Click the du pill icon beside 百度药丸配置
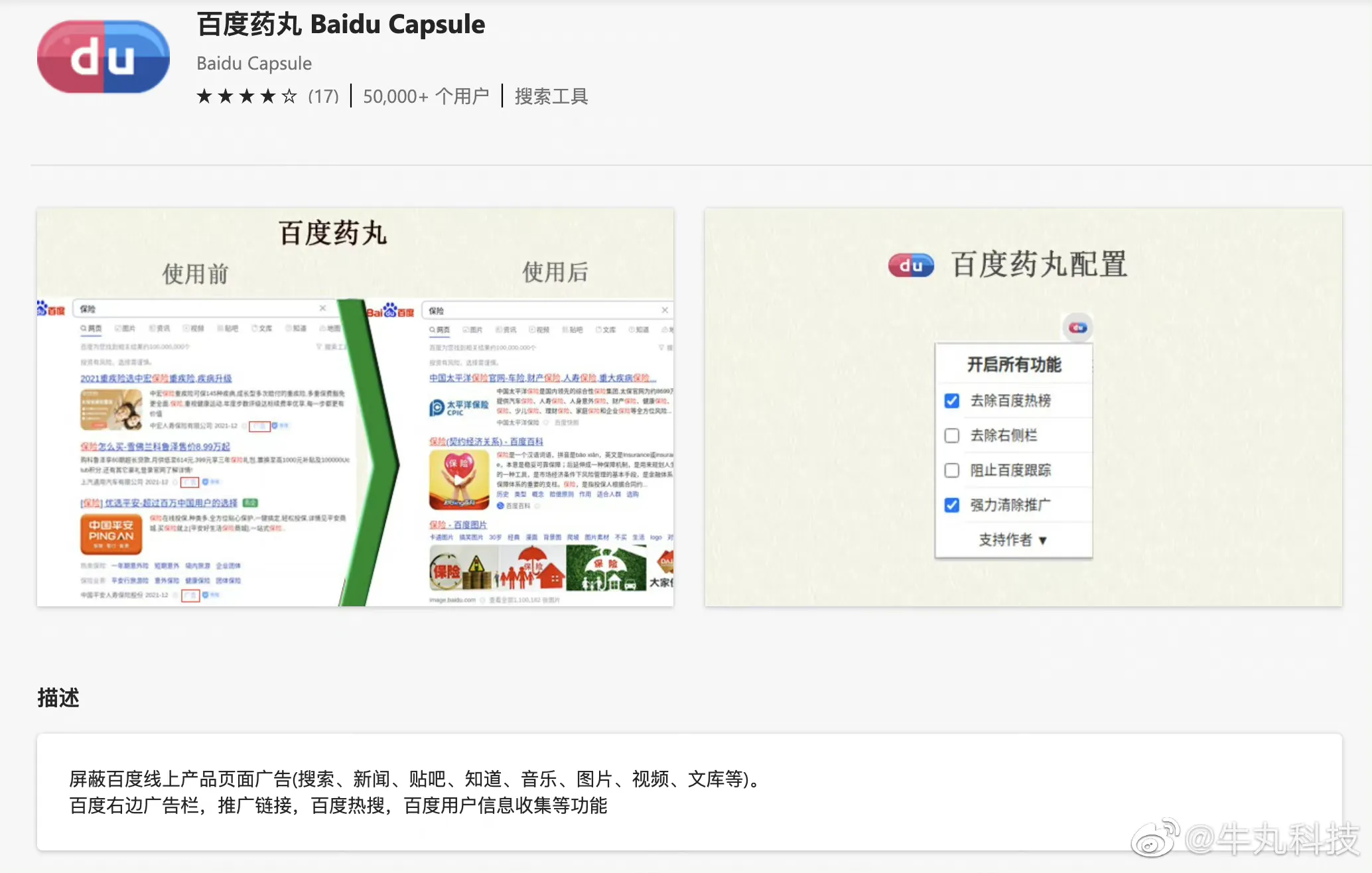This screenshot has width=1372, height=873. coord(911,265)
